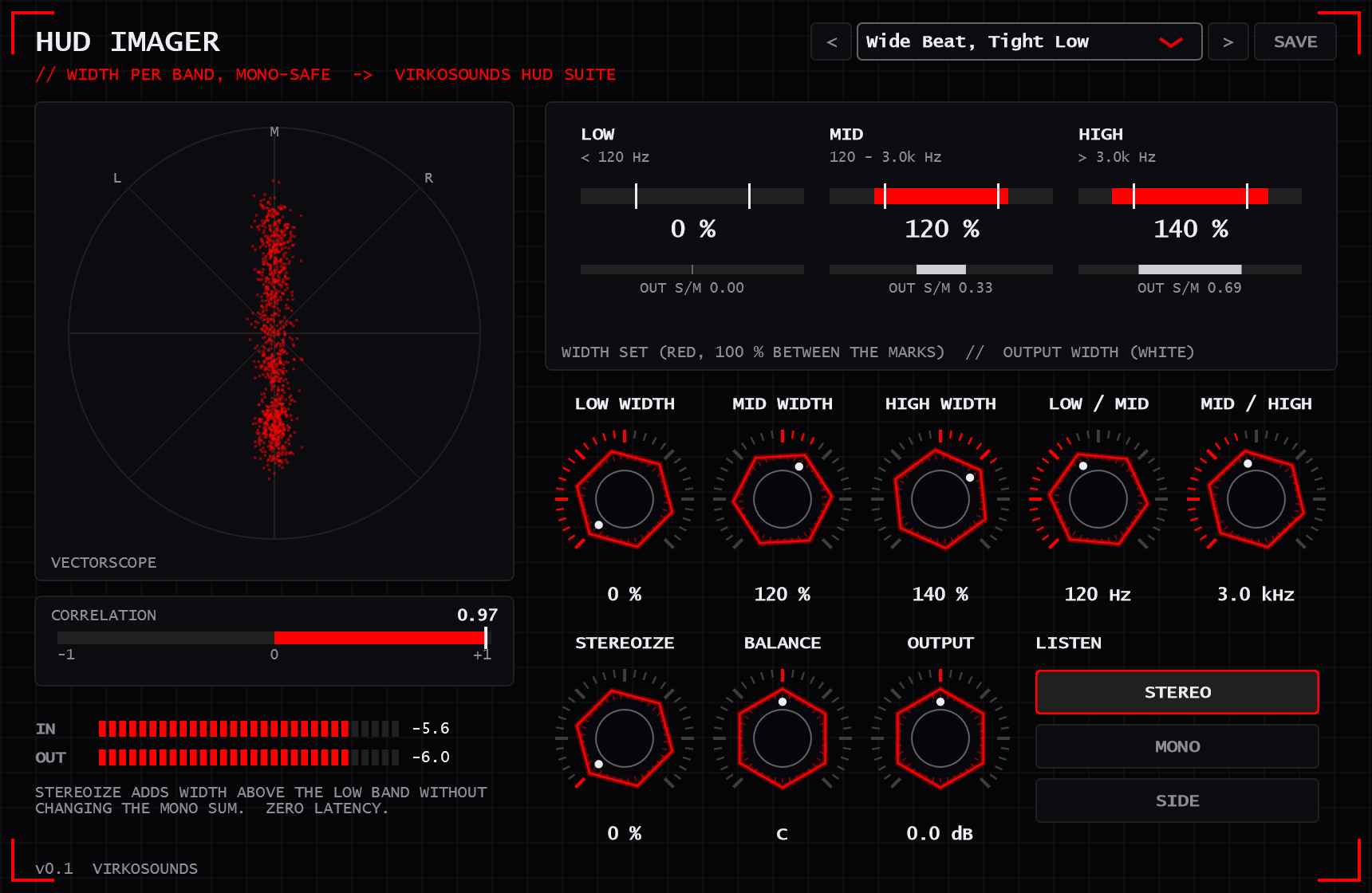Switch listen mode to MONO
The width and height of the screenshot is (1372, 893).
[1177, 746]
